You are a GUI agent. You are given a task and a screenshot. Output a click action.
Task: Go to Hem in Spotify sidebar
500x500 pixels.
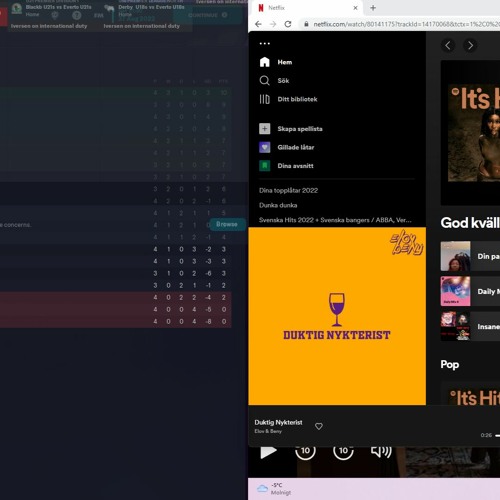tap(276, 62)
